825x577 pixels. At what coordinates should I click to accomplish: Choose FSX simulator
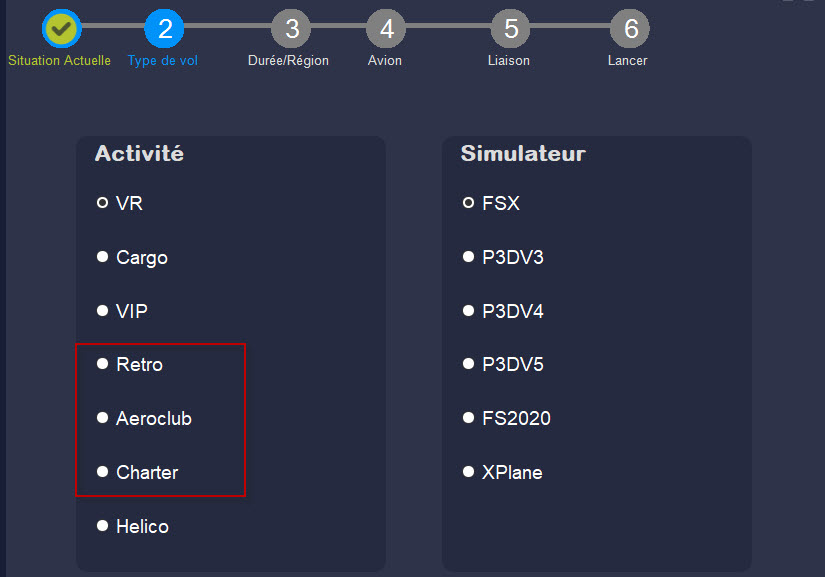(468, 203)
